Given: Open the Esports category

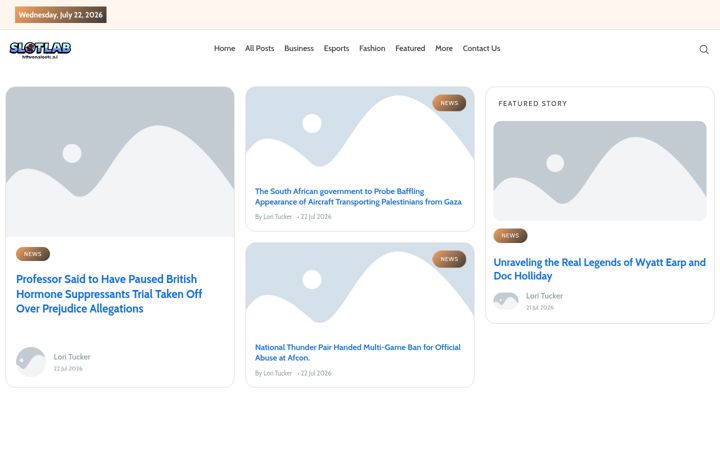Looking at the screenshot, I should coord(336,48).
